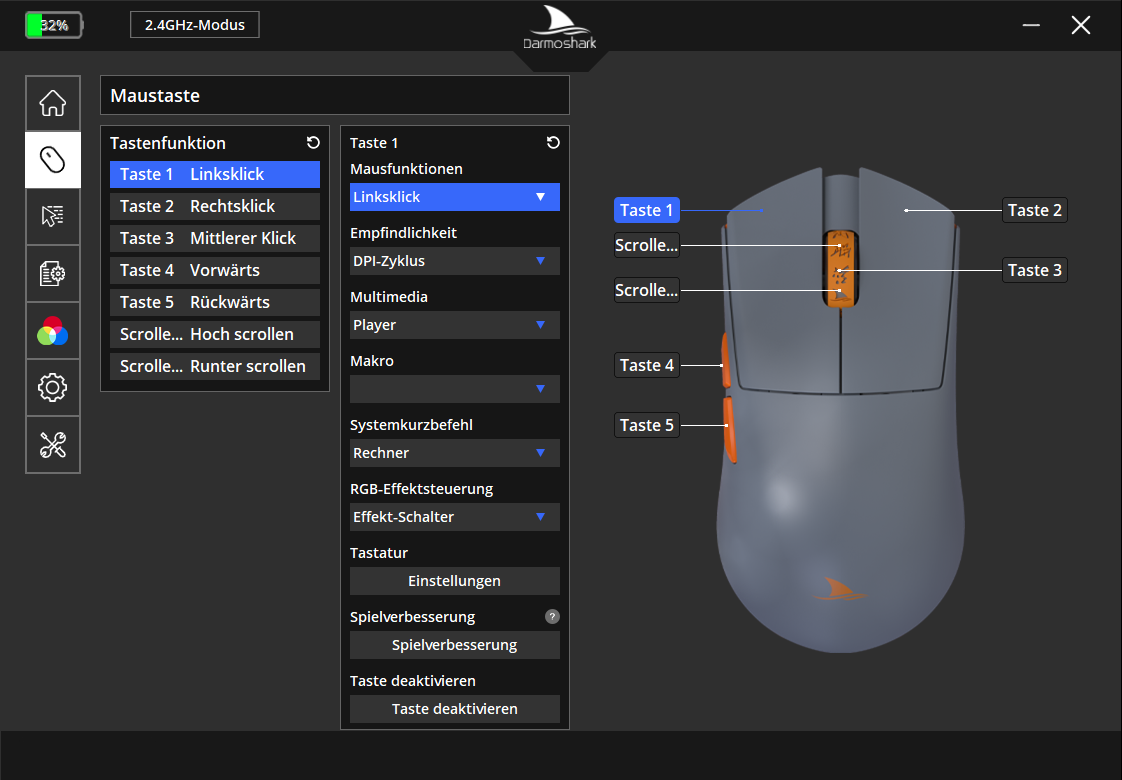Screen dimensions: 1122x780
Task: Select Taste 2 Rechtsklick row
Action: pos(215,206)
